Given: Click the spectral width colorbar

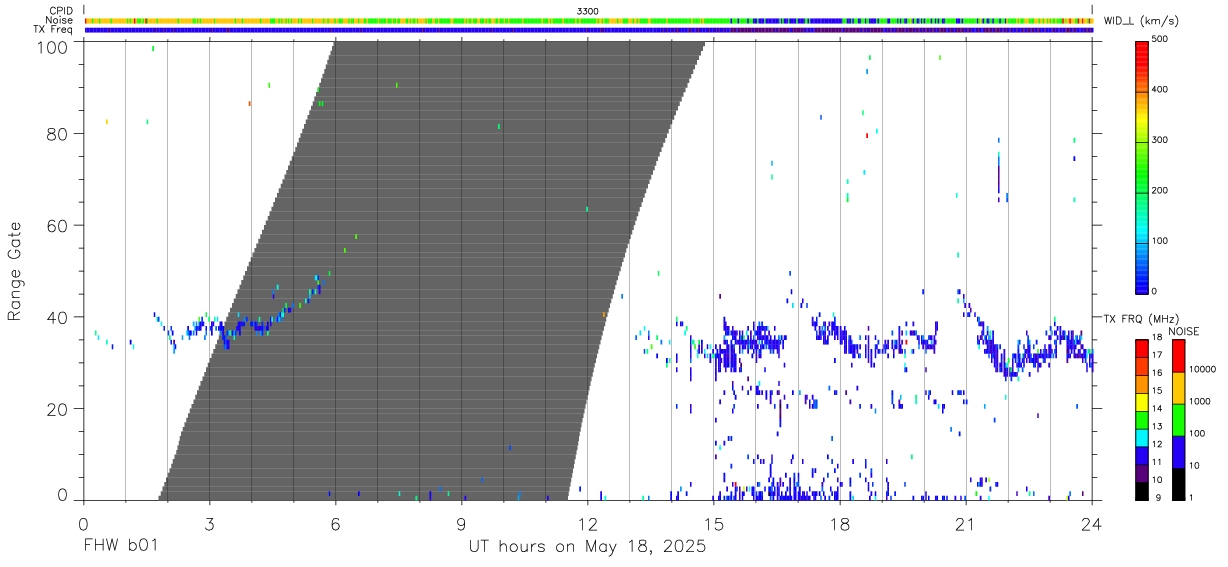Looking at the screenshot, I should pyautogui.click(x=1143, y=166).
